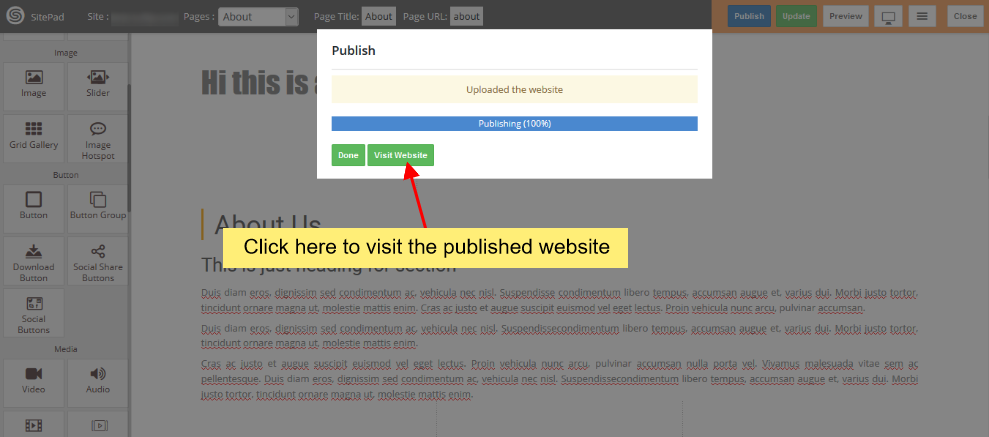
Task: Insert the Audio widget
Action: pos(98,381)
